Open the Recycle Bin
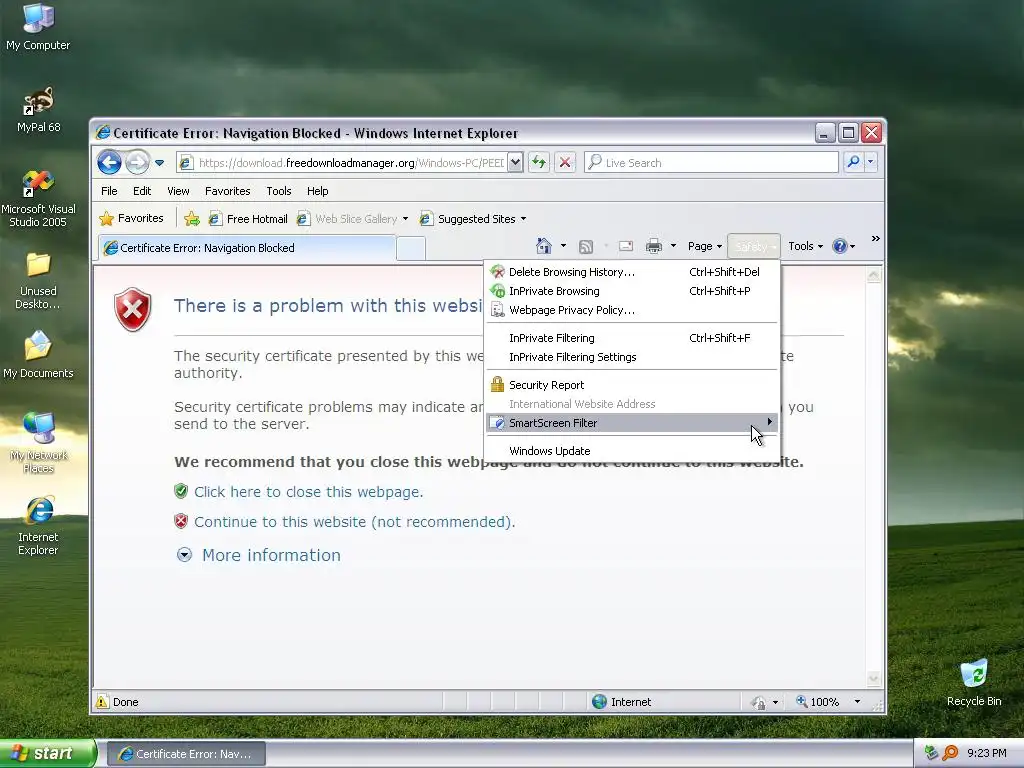The width and height of the screenshot is (1024, 768). (x=974, y=683)
